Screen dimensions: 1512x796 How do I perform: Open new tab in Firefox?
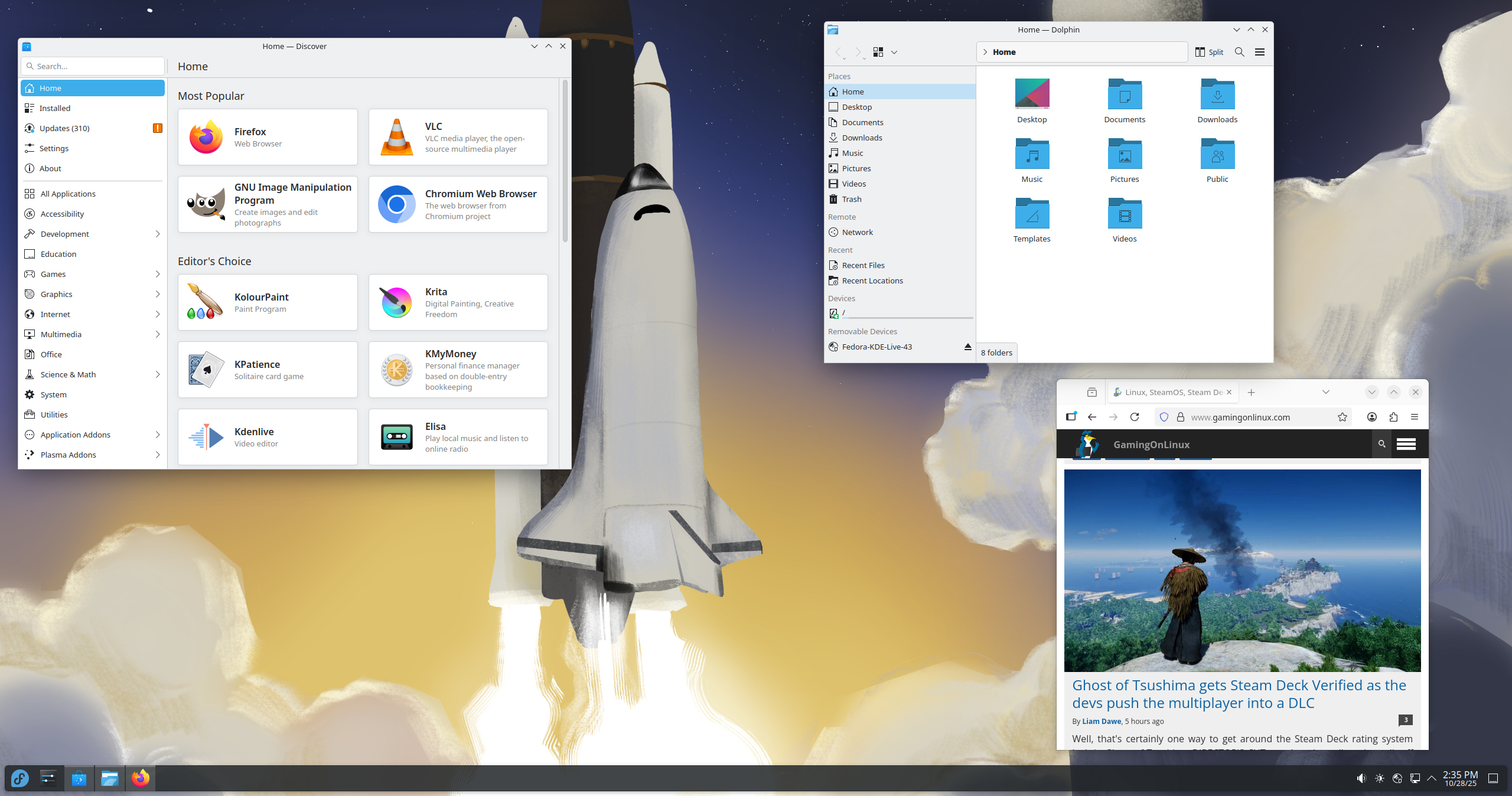click(x=1251, y=392)
